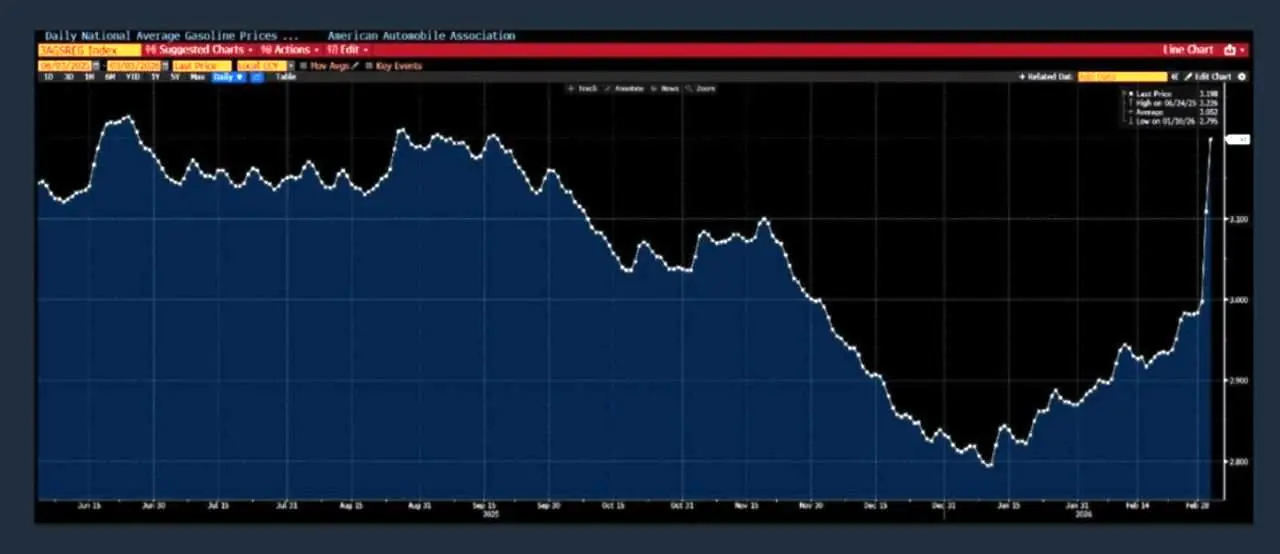Toggle the chart type button beside Daily
Image resolution: width=1280 pixels, height=554 pixels.
coord(257,77)
